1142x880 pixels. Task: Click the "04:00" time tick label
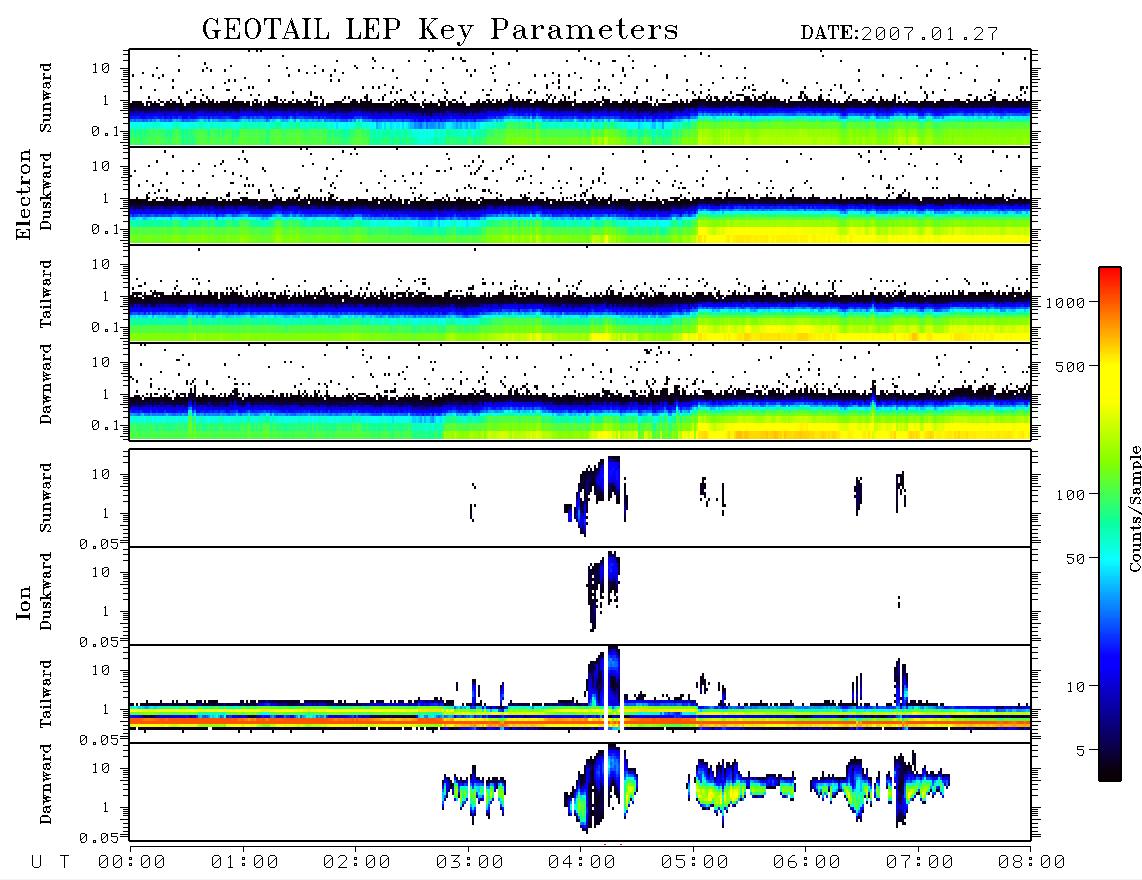[582, 862]
